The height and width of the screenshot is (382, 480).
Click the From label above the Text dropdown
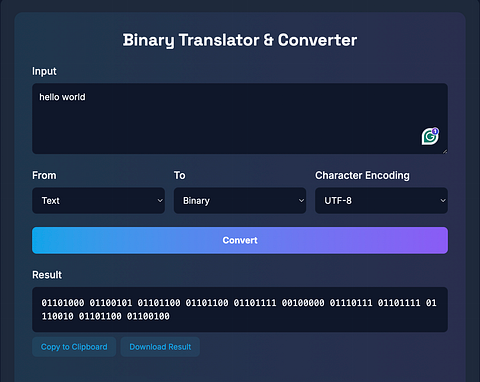click(x=44, y=175)
